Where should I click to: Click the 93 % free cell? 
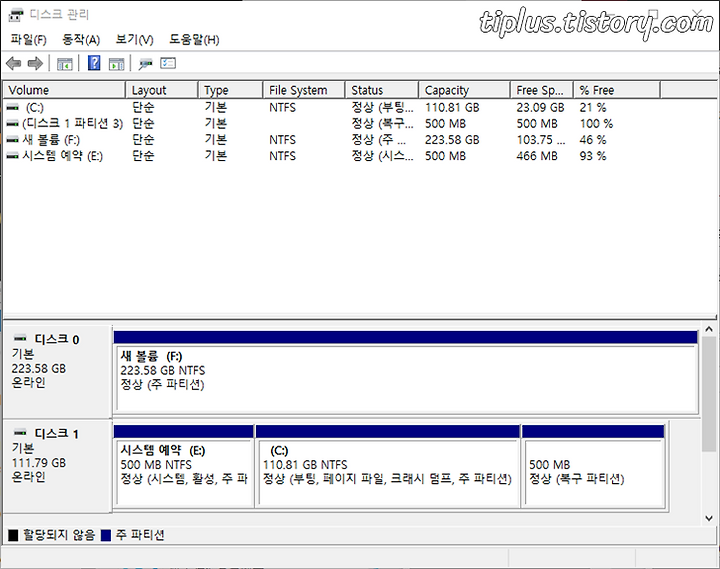[x=593, y=156]
